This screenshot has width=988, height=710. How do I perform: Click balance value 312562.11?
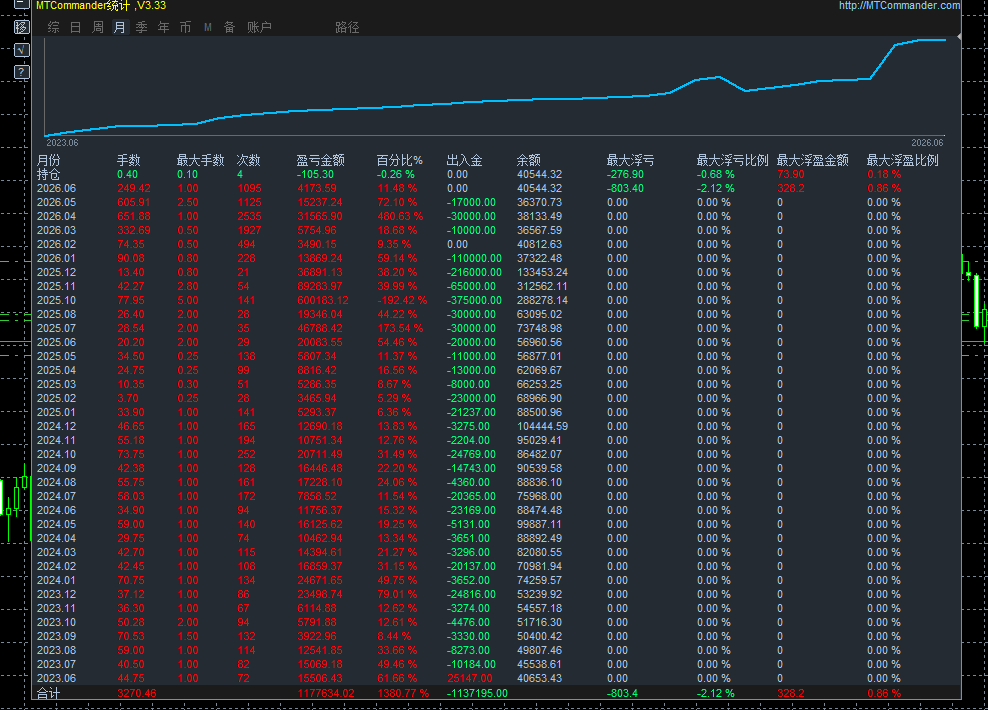(542, 286)
